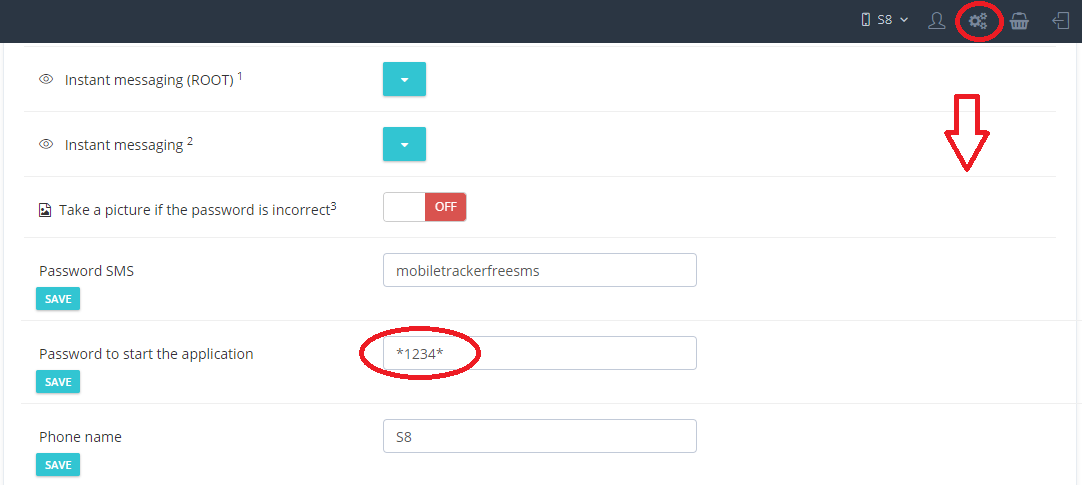The width and height of the screenshot is (1082, 485).
Task: Click the eye icon next to Instant messaging 2
Action: click(x=46, y=144)
